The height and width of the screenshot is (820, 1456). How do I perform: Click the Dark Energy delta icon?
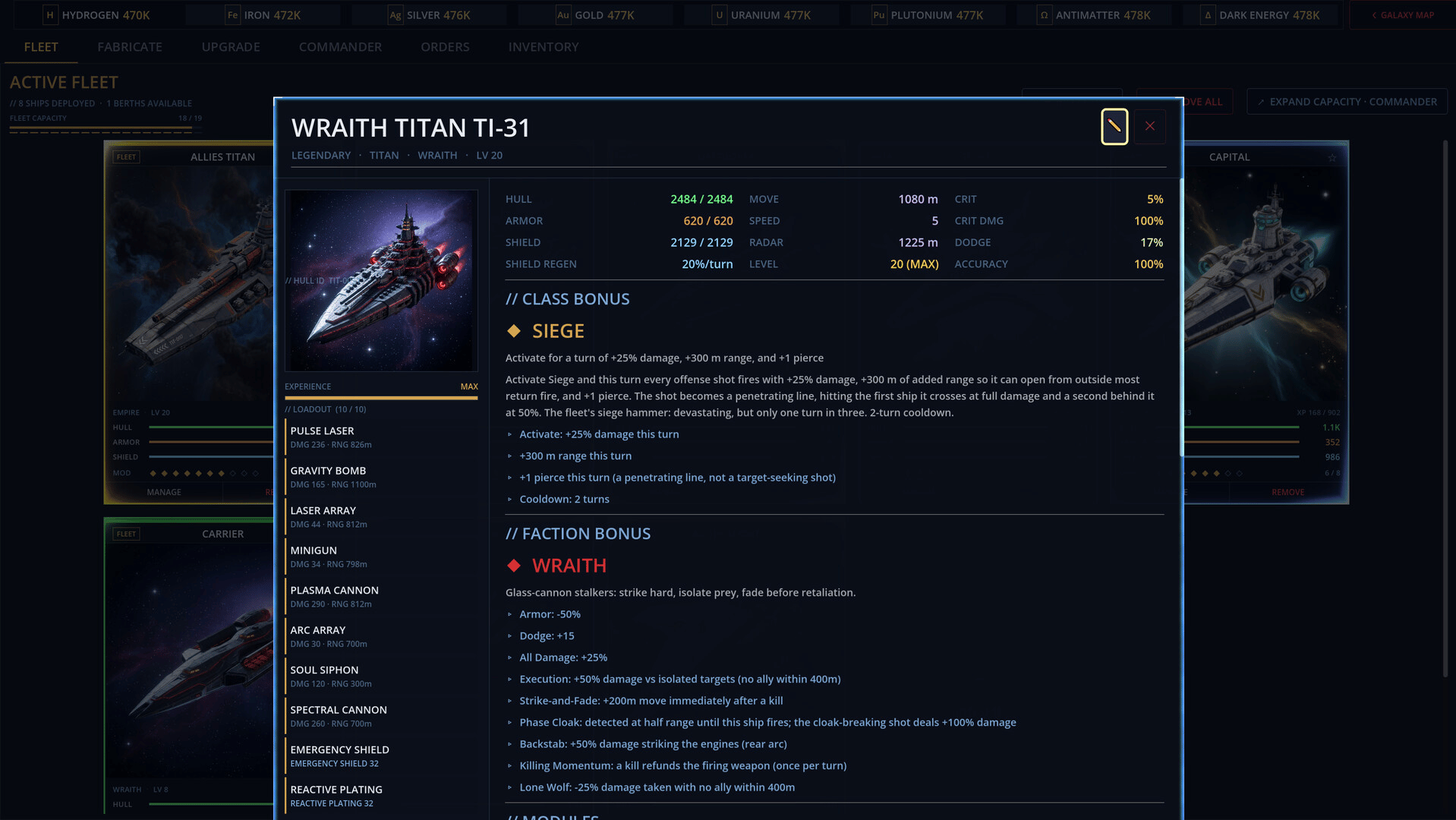pyautogui.click(x=1207, y=15)
